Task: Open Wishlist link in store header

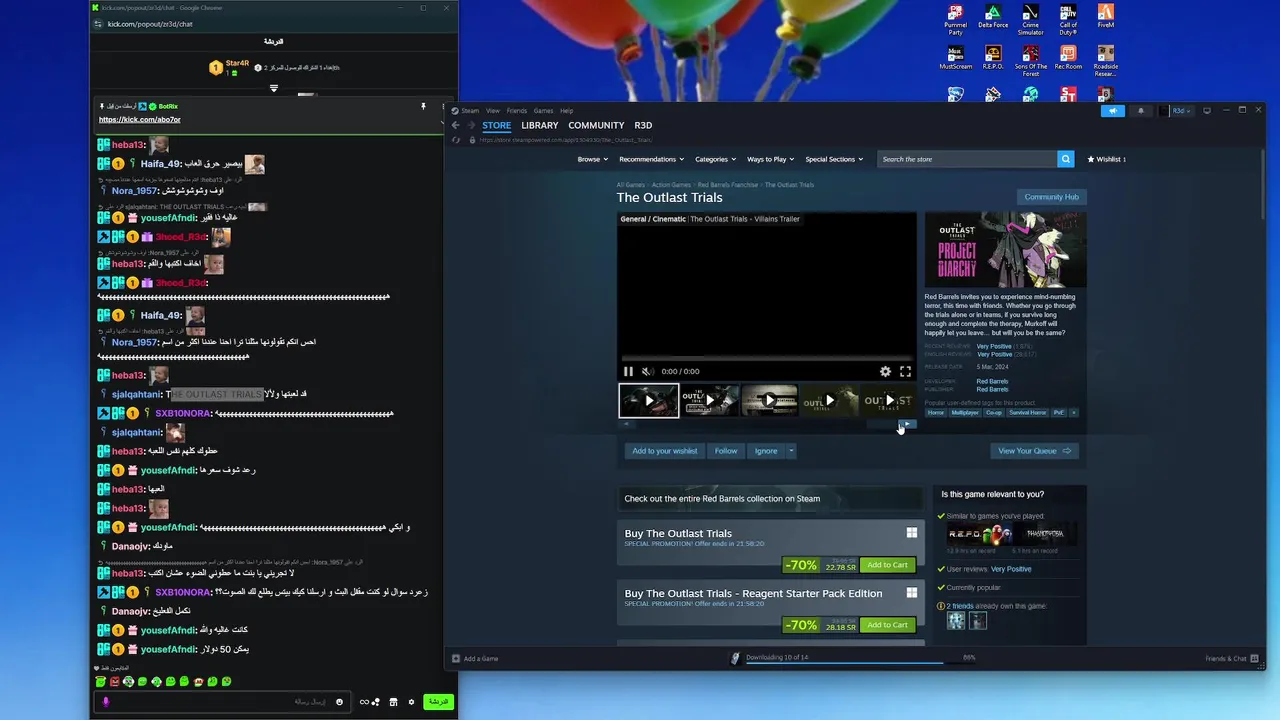Action: (x=1106, y=159)
